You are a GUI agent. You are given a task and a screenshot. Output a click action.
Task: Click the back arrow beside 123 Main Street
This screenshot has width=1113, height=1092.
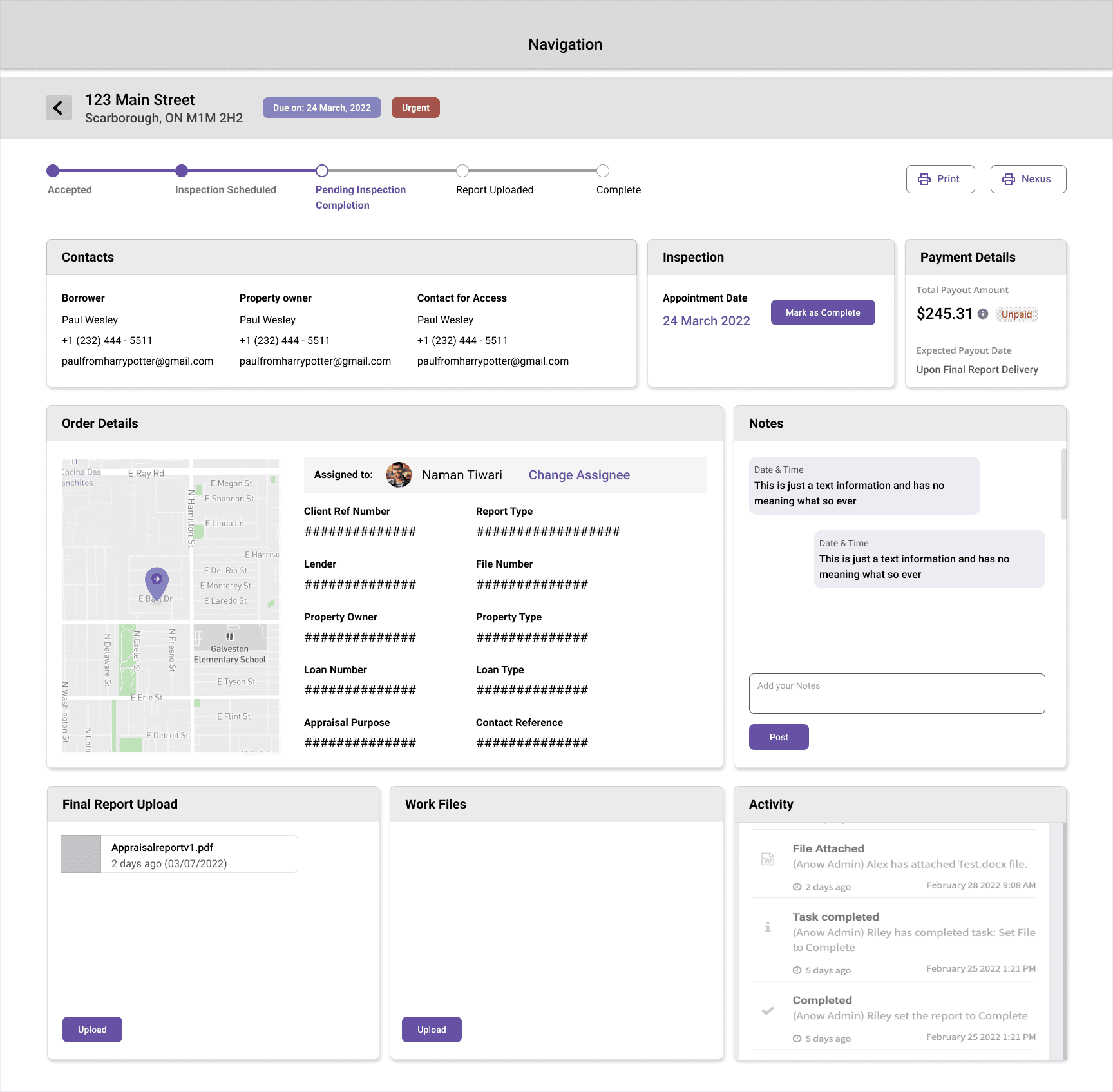(x=59, y=107)
